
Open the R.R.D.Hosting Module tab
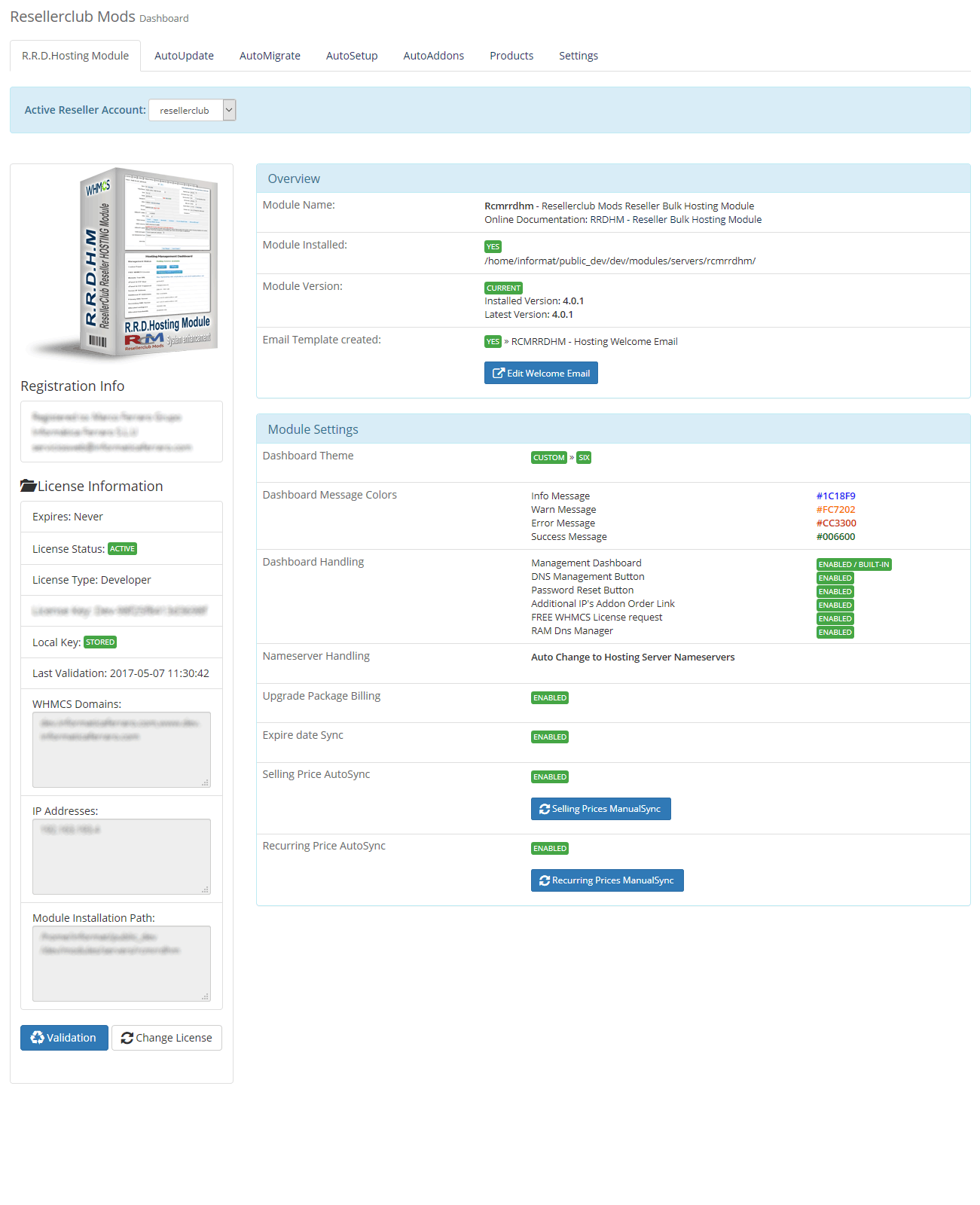tap(75, 56)
